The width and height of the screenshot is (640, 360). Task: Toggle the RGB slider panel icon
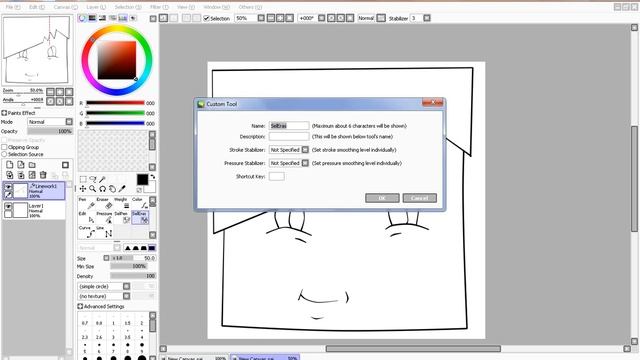92,18
